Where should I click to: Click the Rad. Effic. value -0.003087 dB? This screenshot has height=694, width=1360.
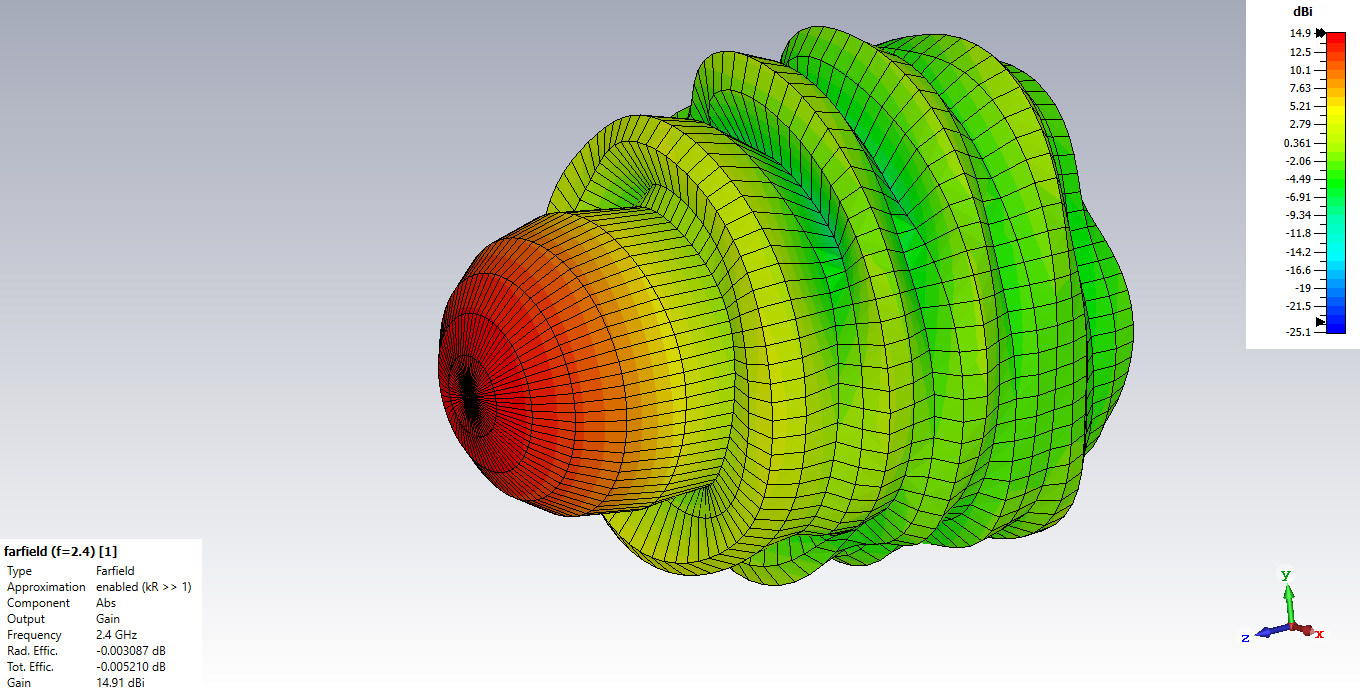pyautogui.click(x=130, y=651)
